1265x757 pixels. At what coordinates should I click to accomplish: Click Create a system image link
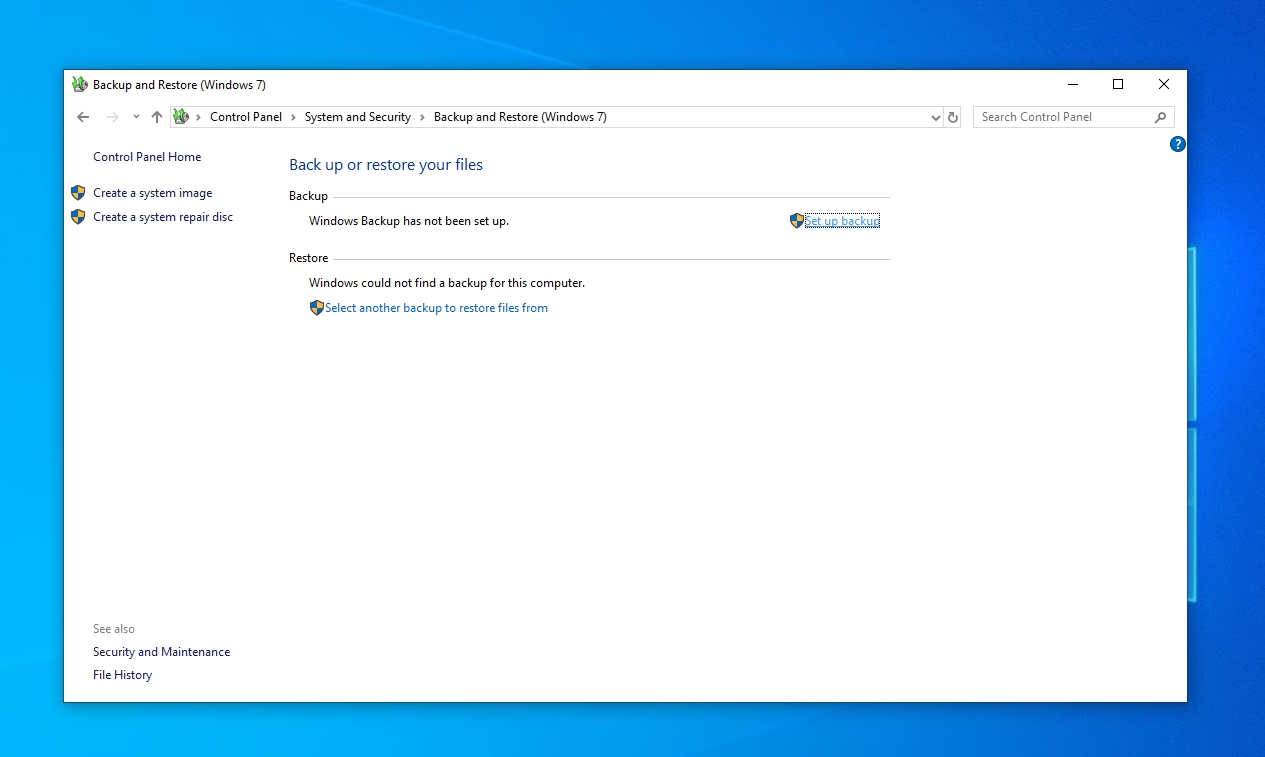152,193
